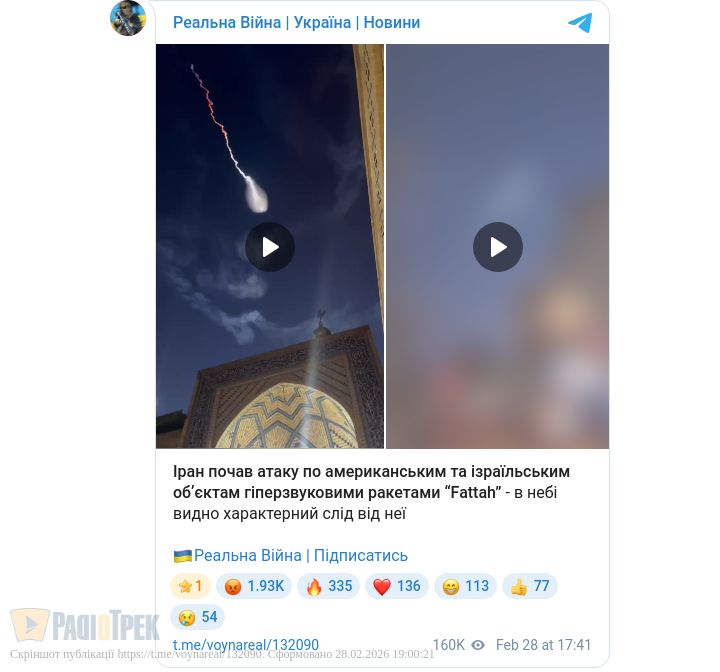This screenshot has height=672, width=720.
Task: Open channel title Реальна Війна | Україна | Новини
Action: click(297, 23)
